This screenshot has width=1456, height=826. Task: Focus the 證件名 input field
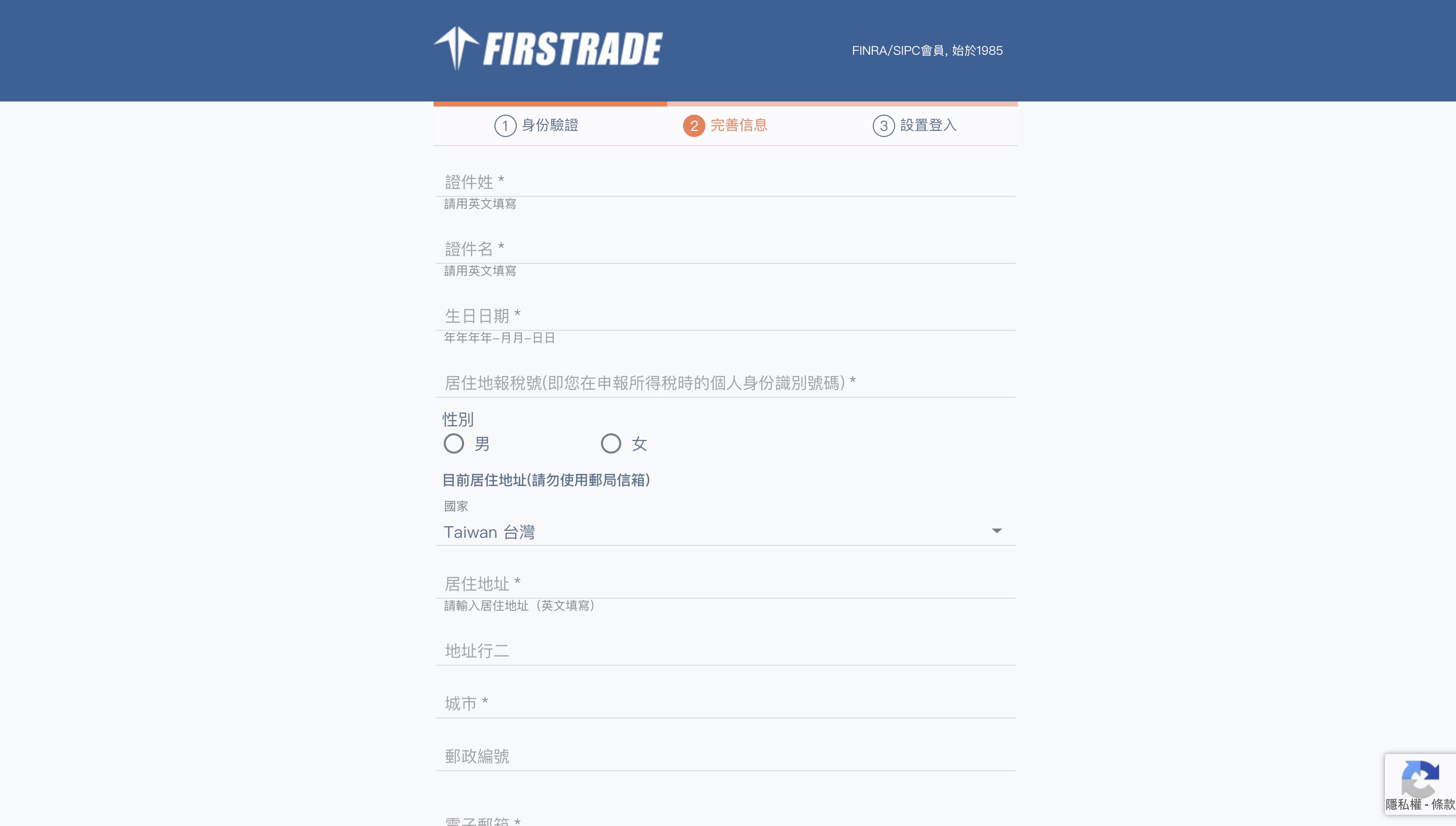[x=725, y=249]
